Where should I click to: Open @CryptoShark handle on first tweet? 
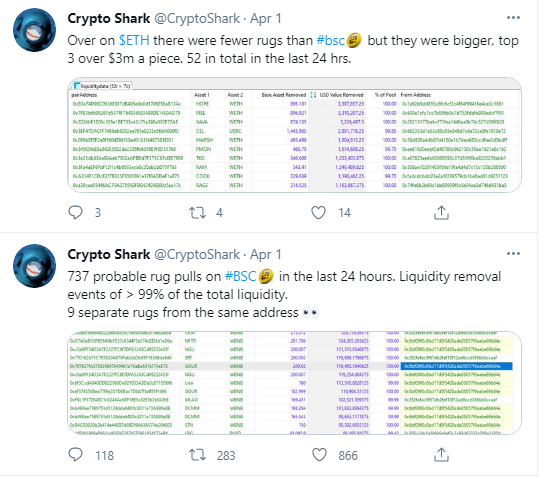point(197,18)
